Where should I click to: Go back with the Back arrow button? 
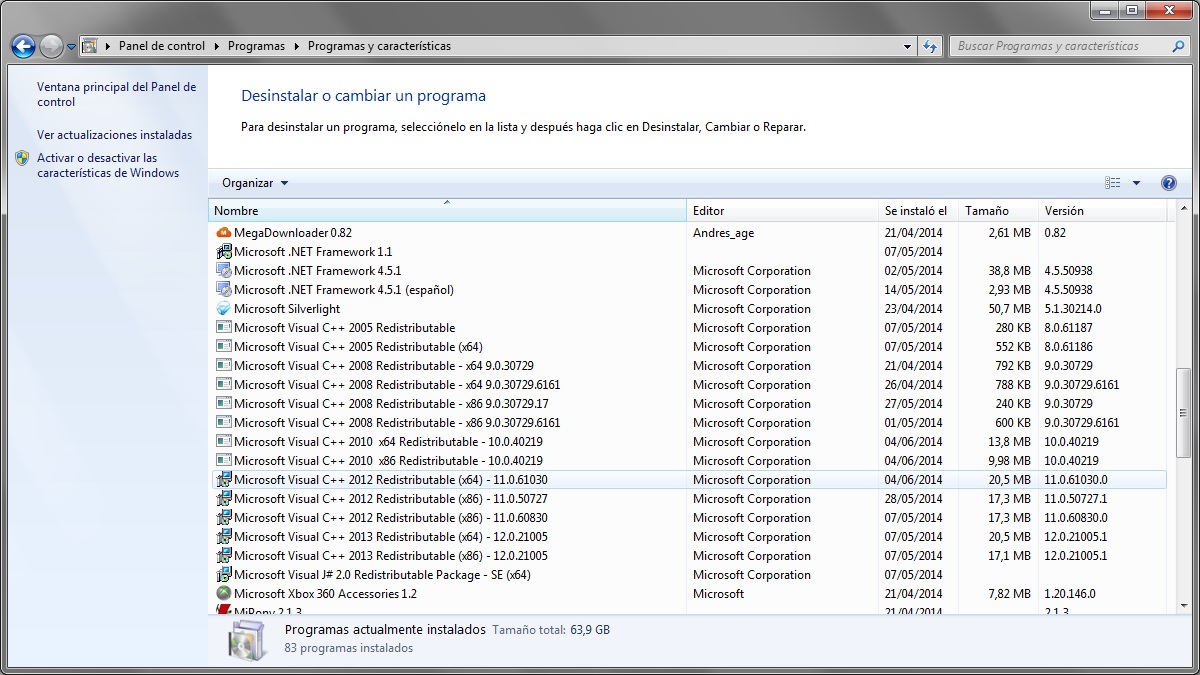[x=23, y=46]
